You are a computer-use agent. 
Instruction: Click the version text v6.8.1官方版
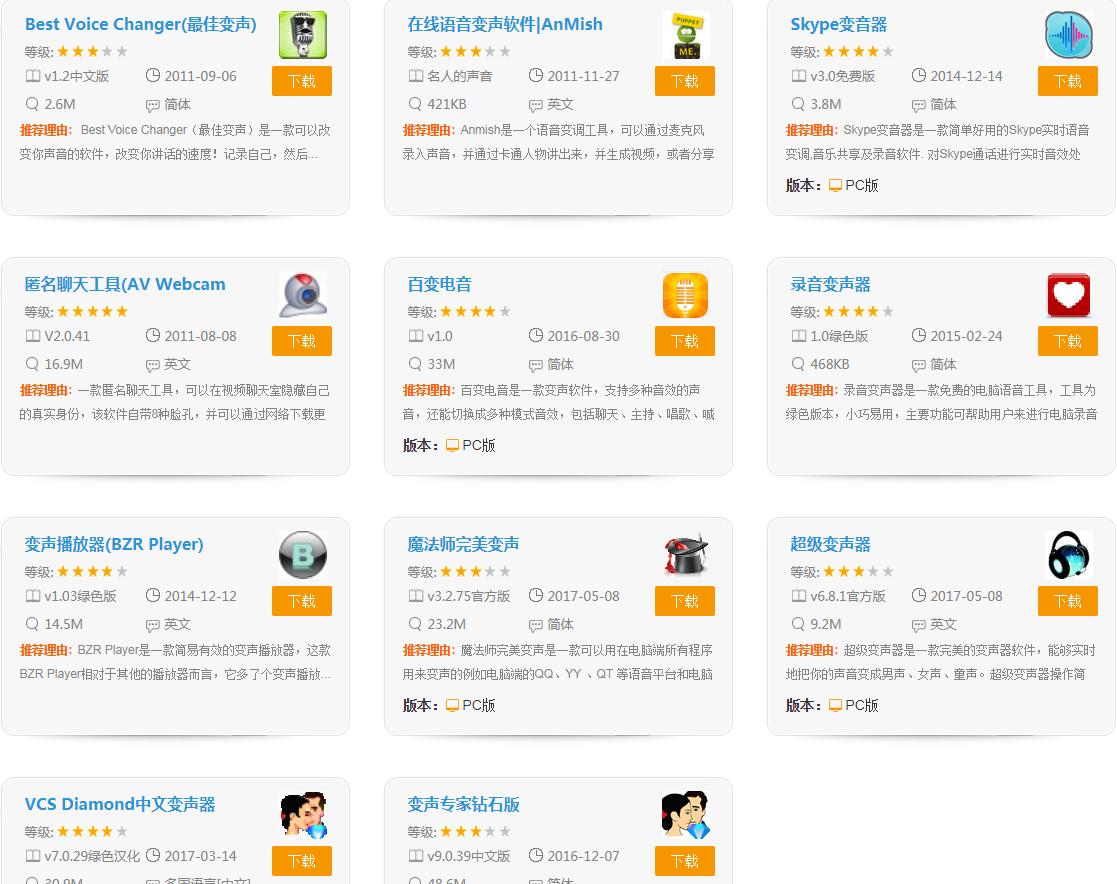[848, 596]
